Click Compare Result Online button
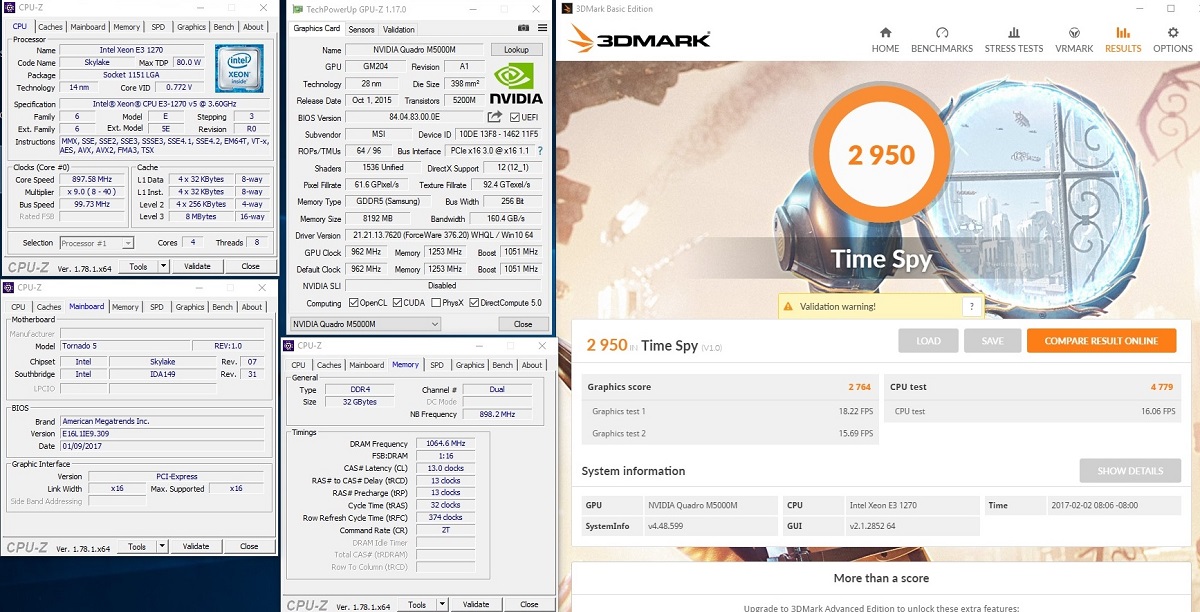Viewport: 1200px width, 612px height. coord(1101,341)
